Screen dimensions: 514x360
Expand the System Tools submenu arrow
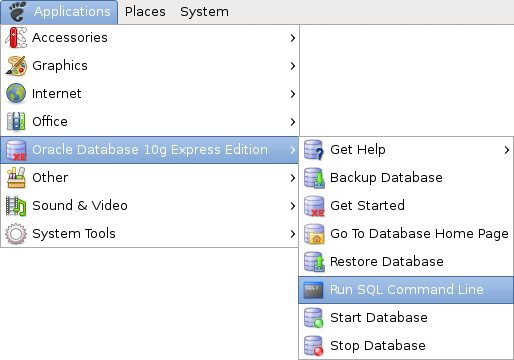[x=292, y=234]
